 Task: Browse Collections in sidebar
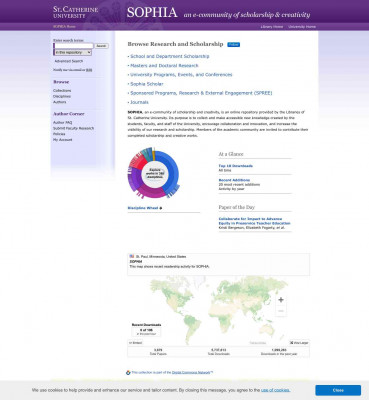[x=62, y=91]
